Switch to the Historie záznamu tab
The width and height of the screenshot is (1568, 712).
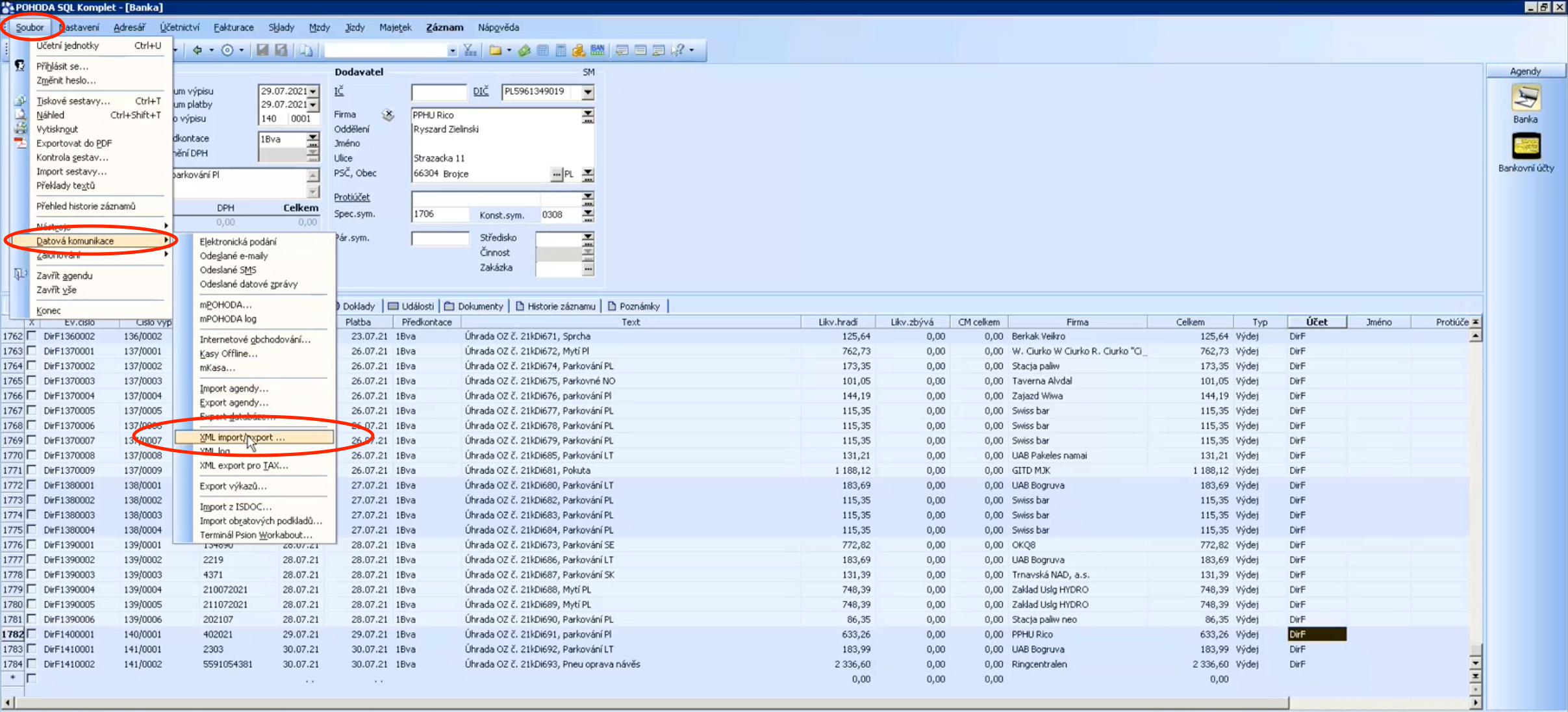[555, 306]
